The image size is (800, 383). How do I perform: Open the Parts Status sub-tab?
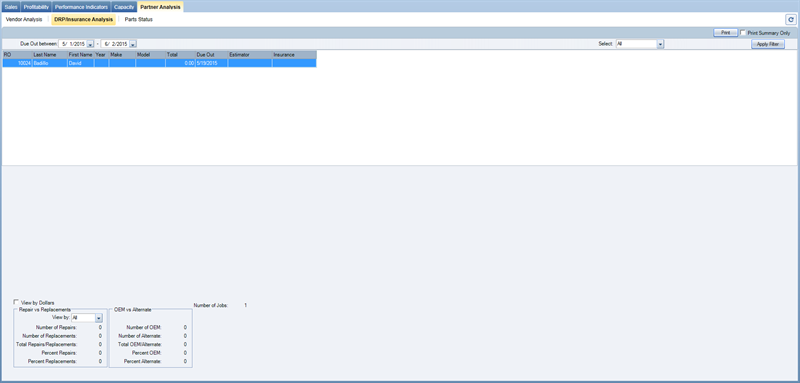pos(139,19)
